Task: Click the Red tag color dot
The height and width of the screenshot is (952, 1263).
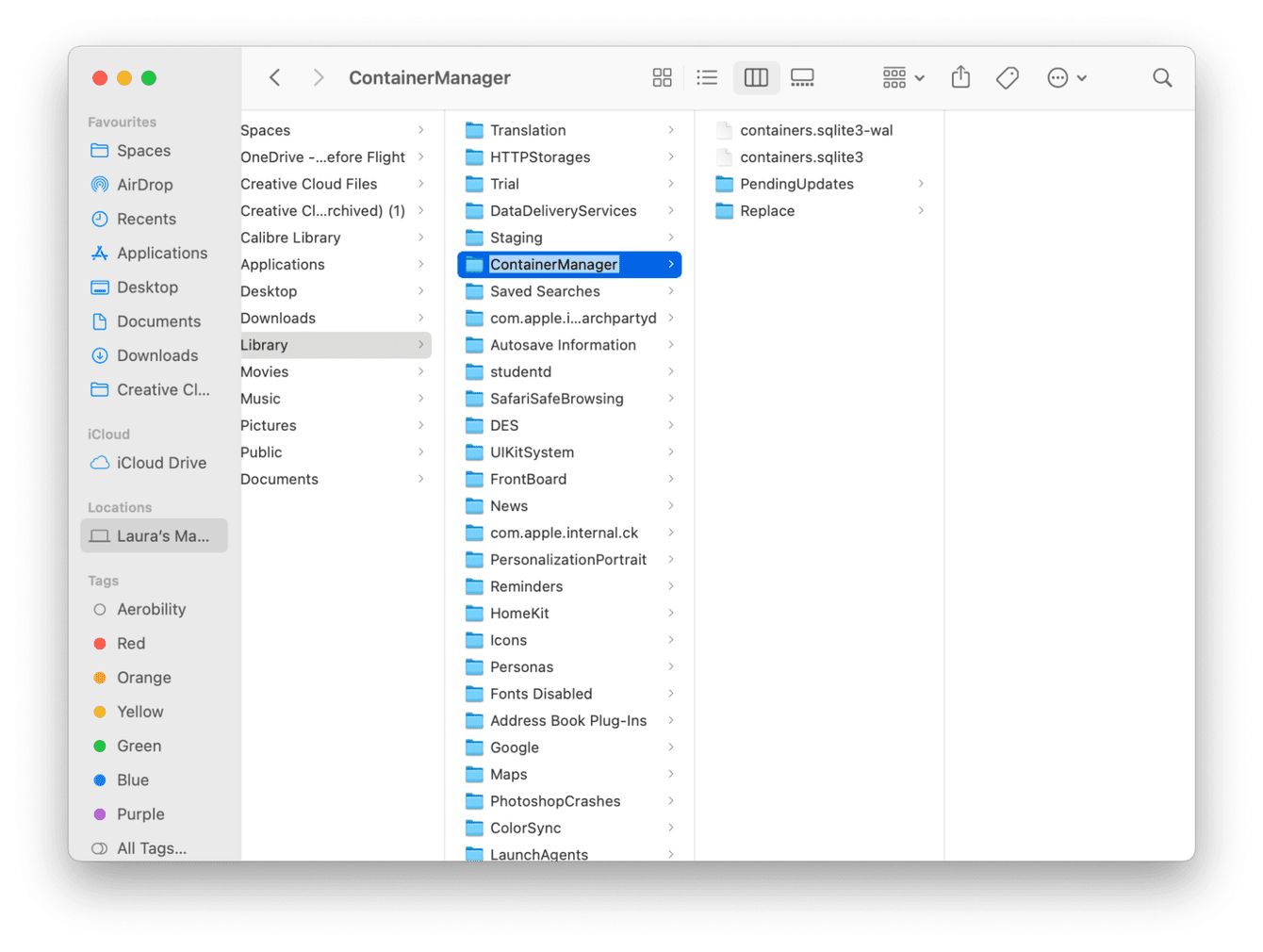Action: [100, 643]
